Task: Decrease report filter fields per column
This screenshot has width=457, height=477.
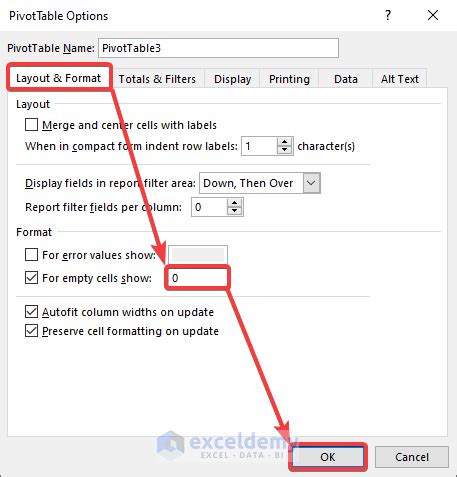Action: (x=234, y=211)
